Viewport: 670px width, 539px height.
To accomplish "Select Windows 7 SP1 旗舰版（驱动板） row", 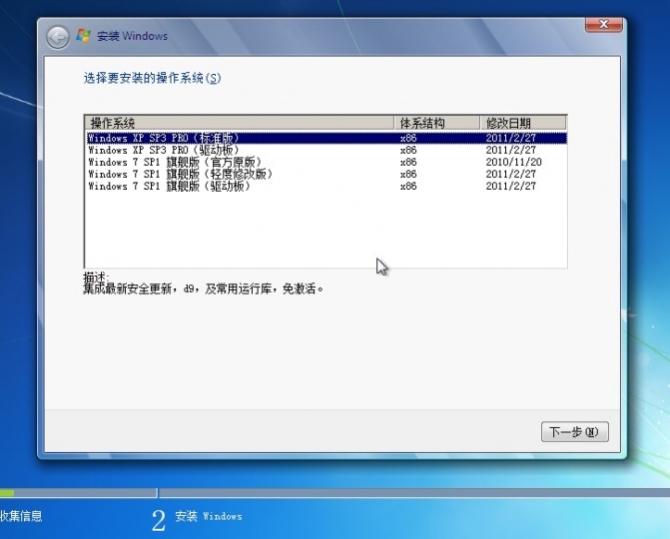I will coord(327,186).
